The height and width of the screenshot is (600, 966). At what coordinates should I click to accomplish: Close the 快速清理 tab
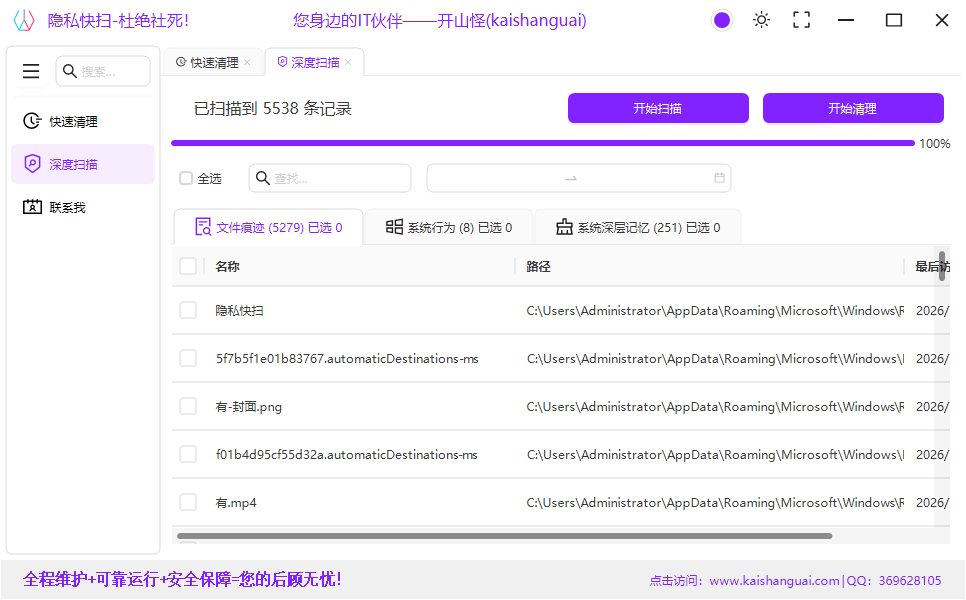coord(247,62)
